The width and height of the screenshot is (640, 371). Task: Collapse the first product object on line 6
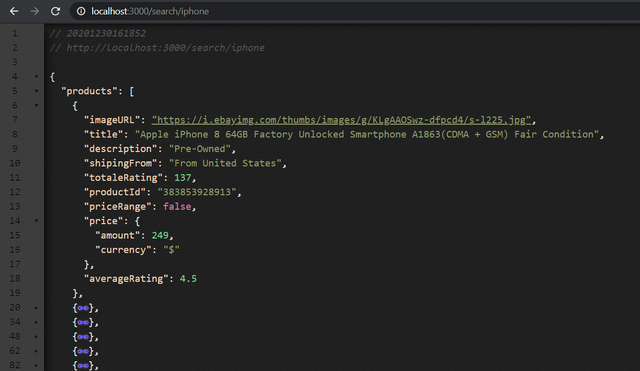36,106
